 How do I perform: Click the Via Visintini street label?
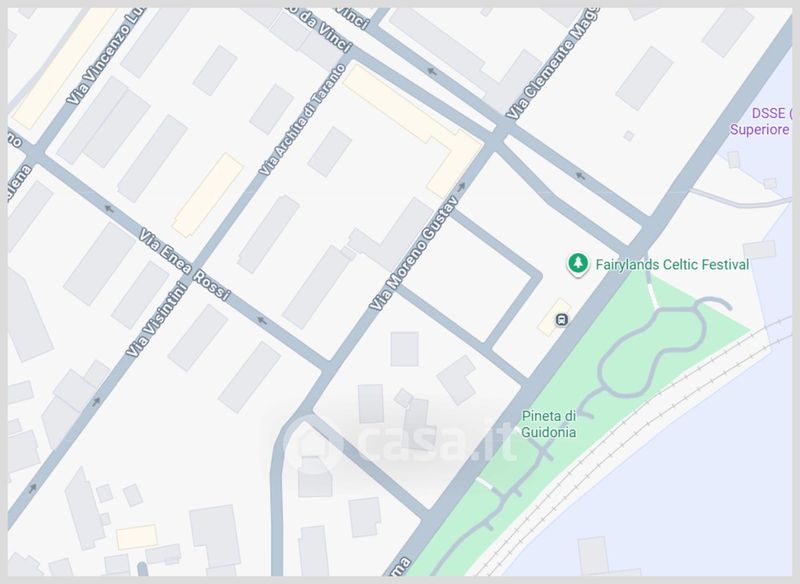(x=157, y=320)
